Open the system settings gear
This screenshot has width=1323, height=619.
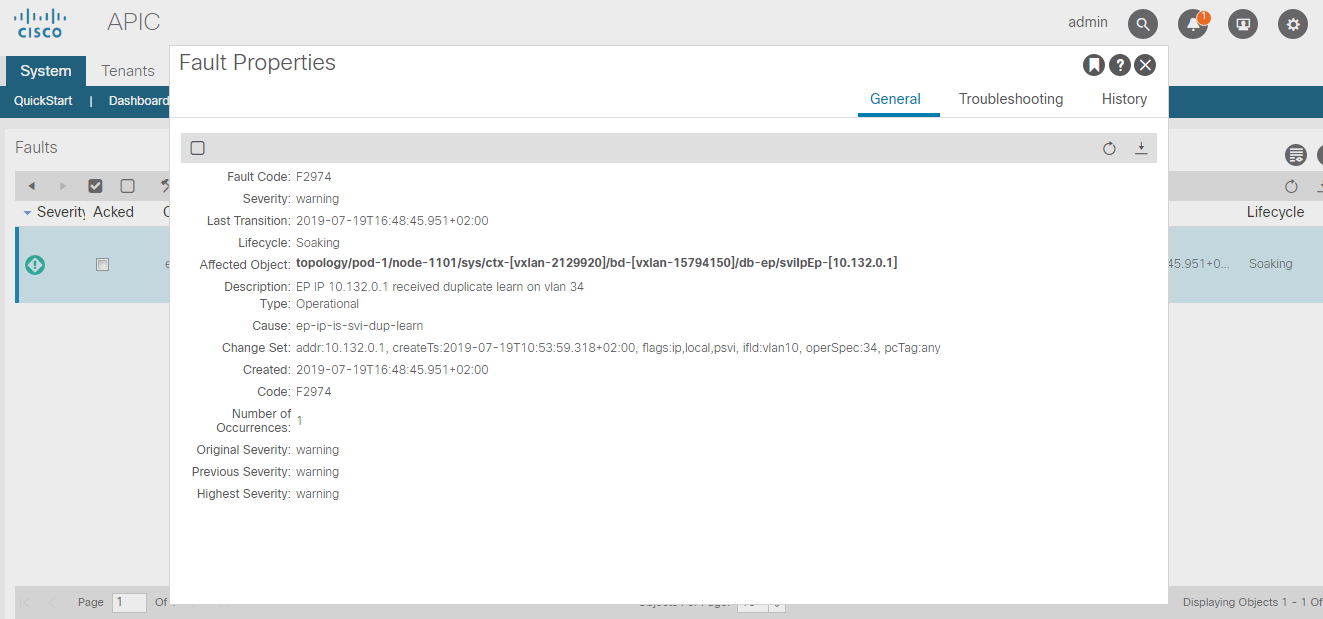pyautogui.click(x=1292, y=23)
